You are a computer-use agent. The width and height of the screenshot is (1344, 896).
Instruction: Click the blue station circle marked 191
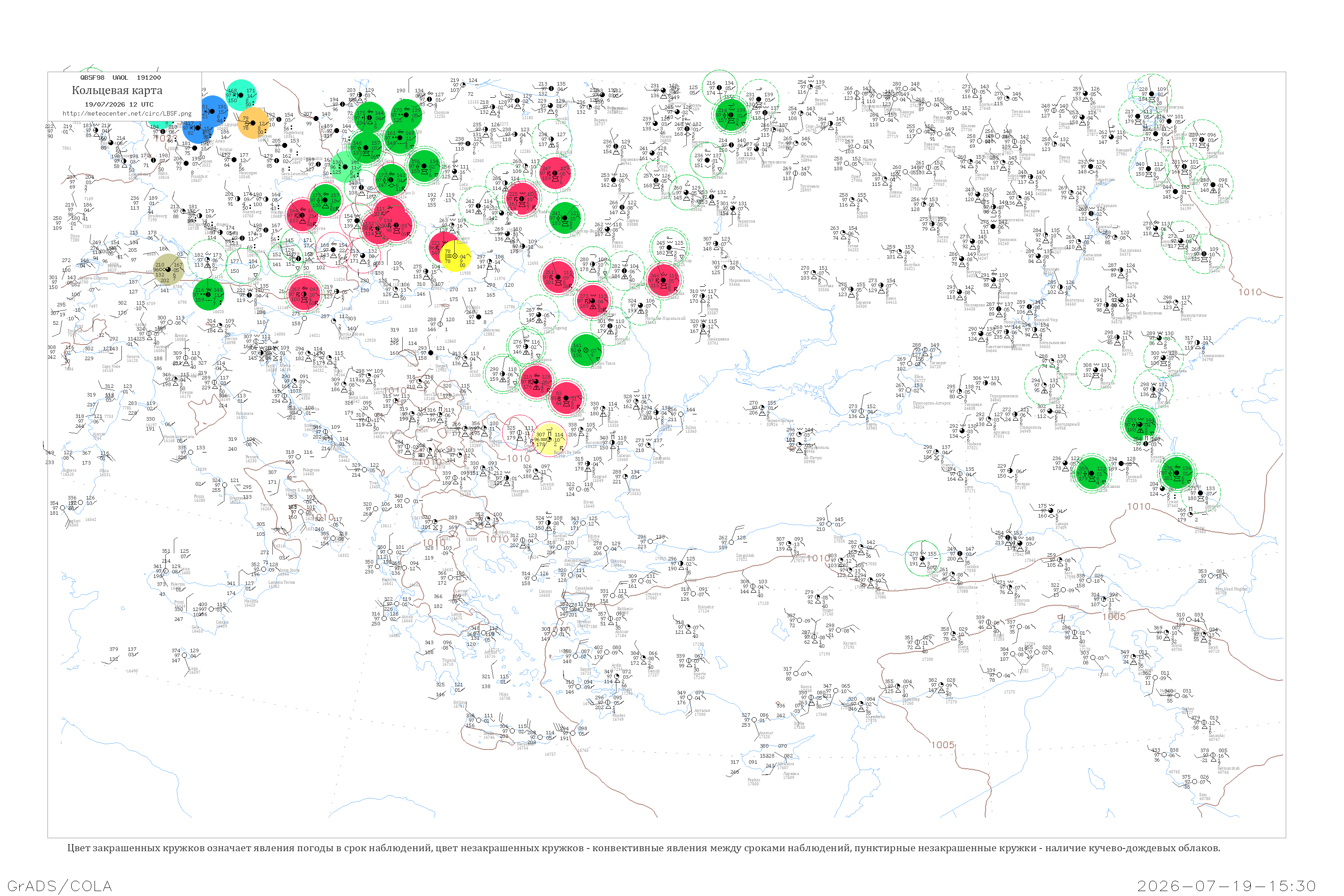212,111
